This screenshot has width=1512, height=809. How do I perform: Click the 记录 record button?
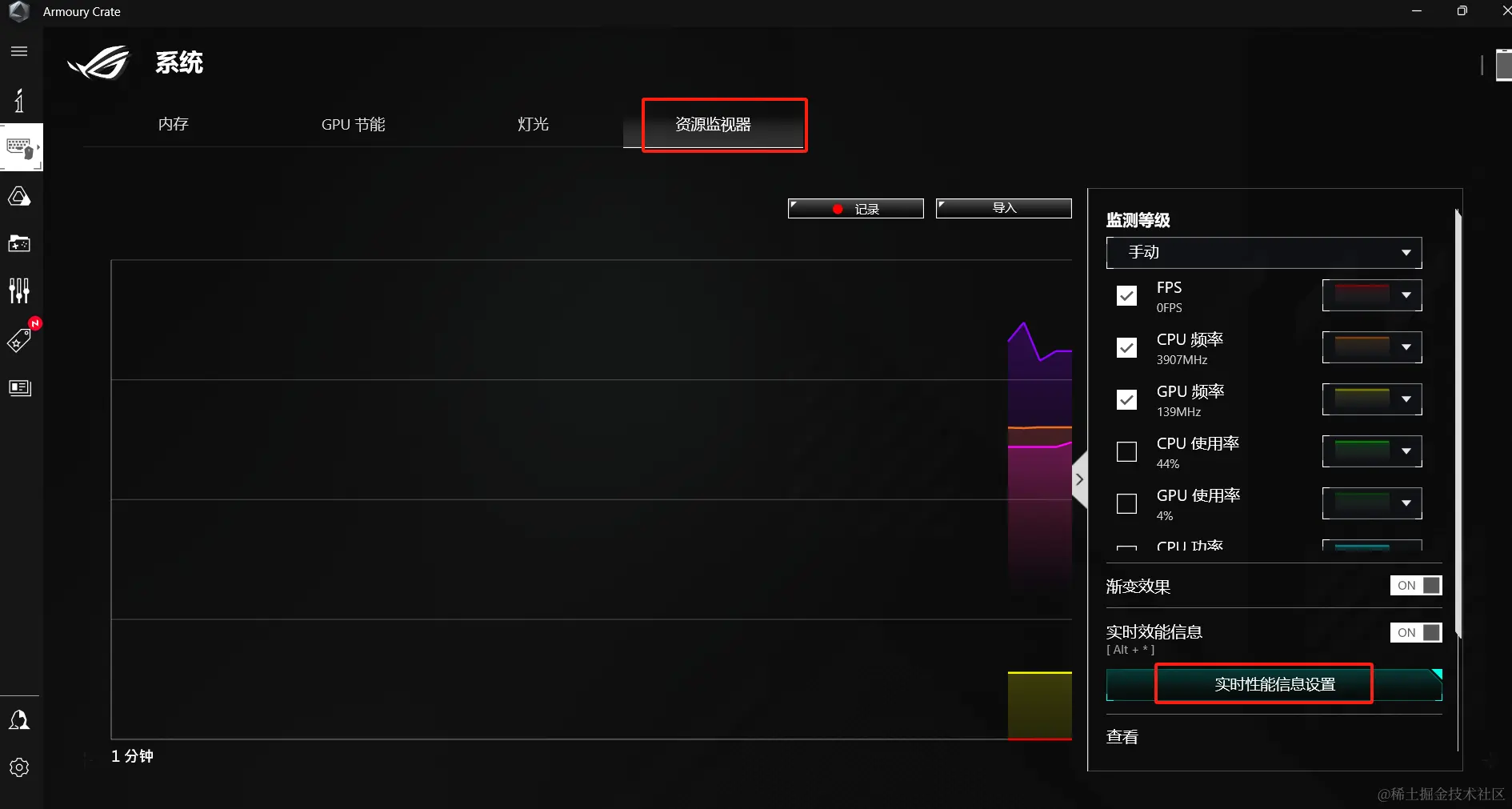(x=856, y=209)
